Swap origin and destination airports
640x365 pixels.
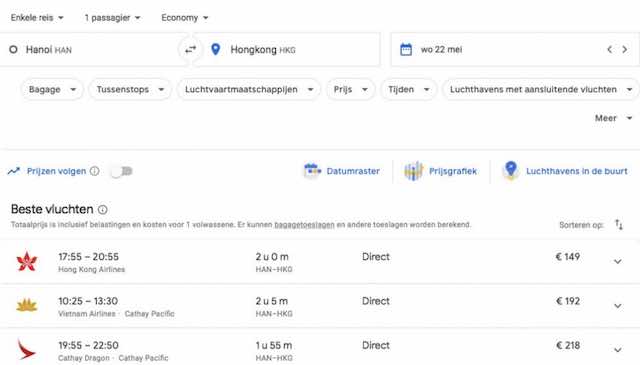point(190,50)
